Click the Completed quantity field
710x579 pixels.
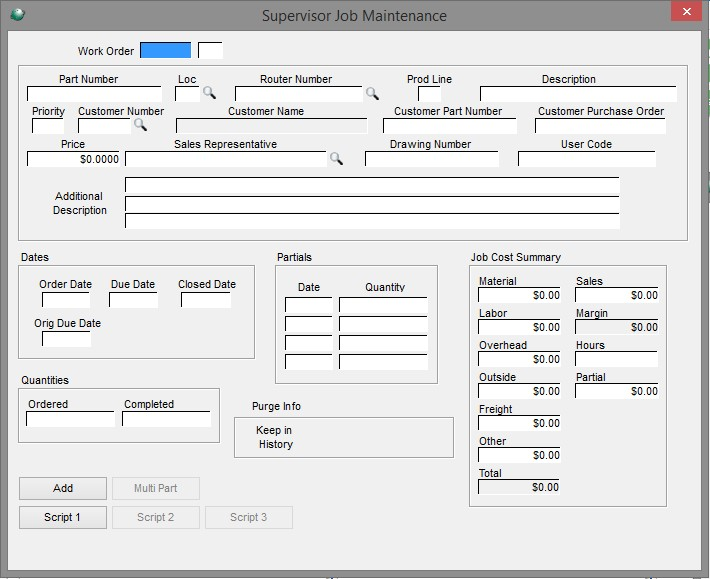[167, 419]
